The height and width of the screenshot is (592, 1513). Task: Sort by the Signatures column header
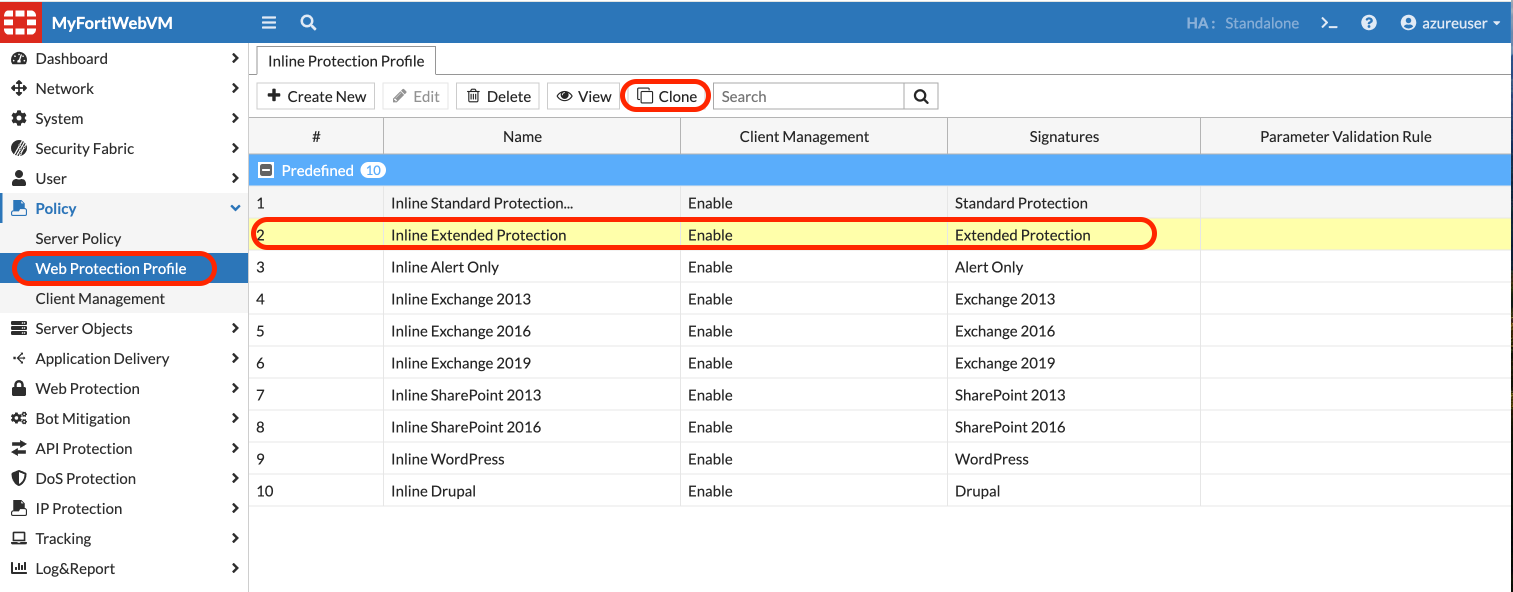(1074, 137)
